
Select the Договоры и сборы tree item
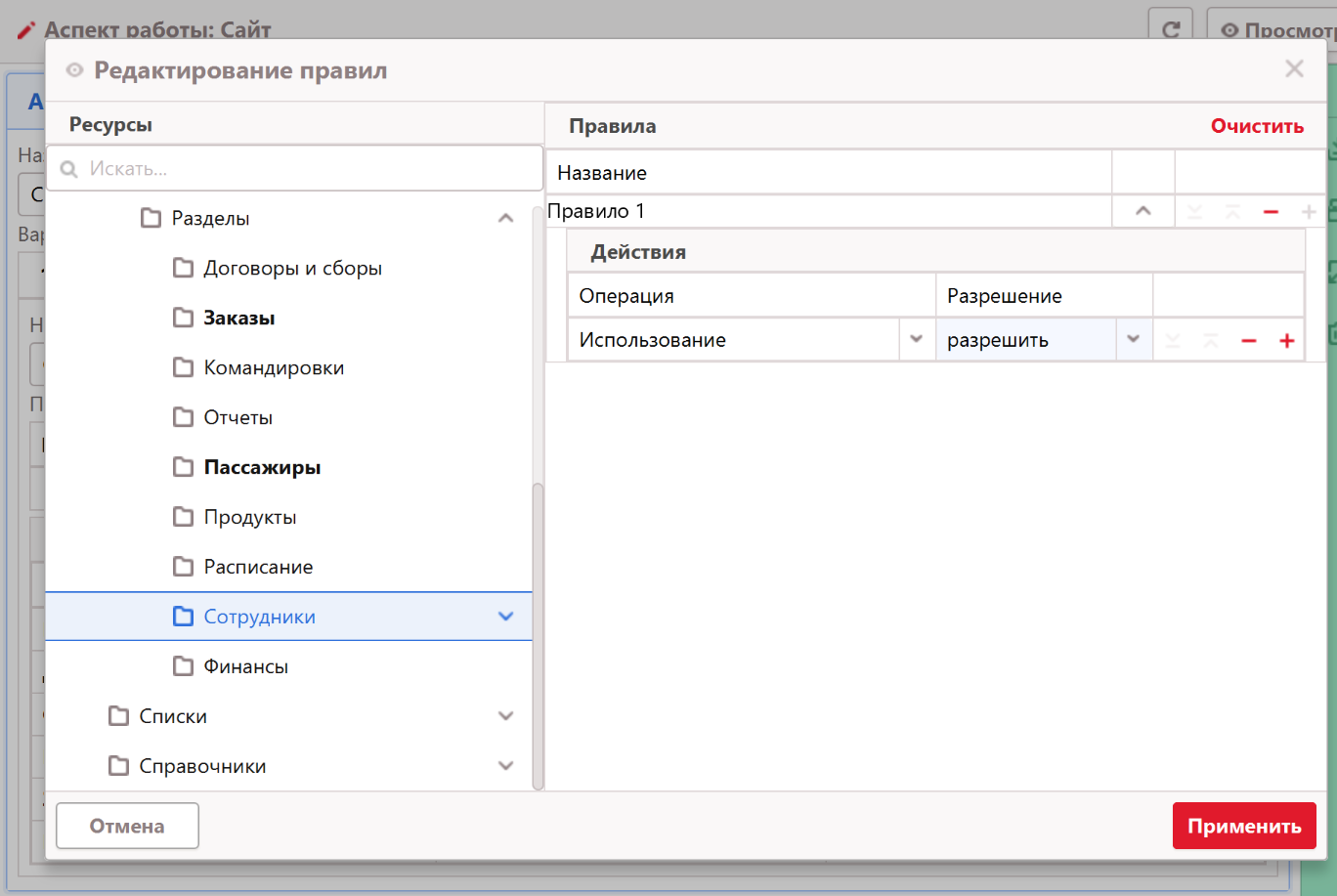pos(292,268)
